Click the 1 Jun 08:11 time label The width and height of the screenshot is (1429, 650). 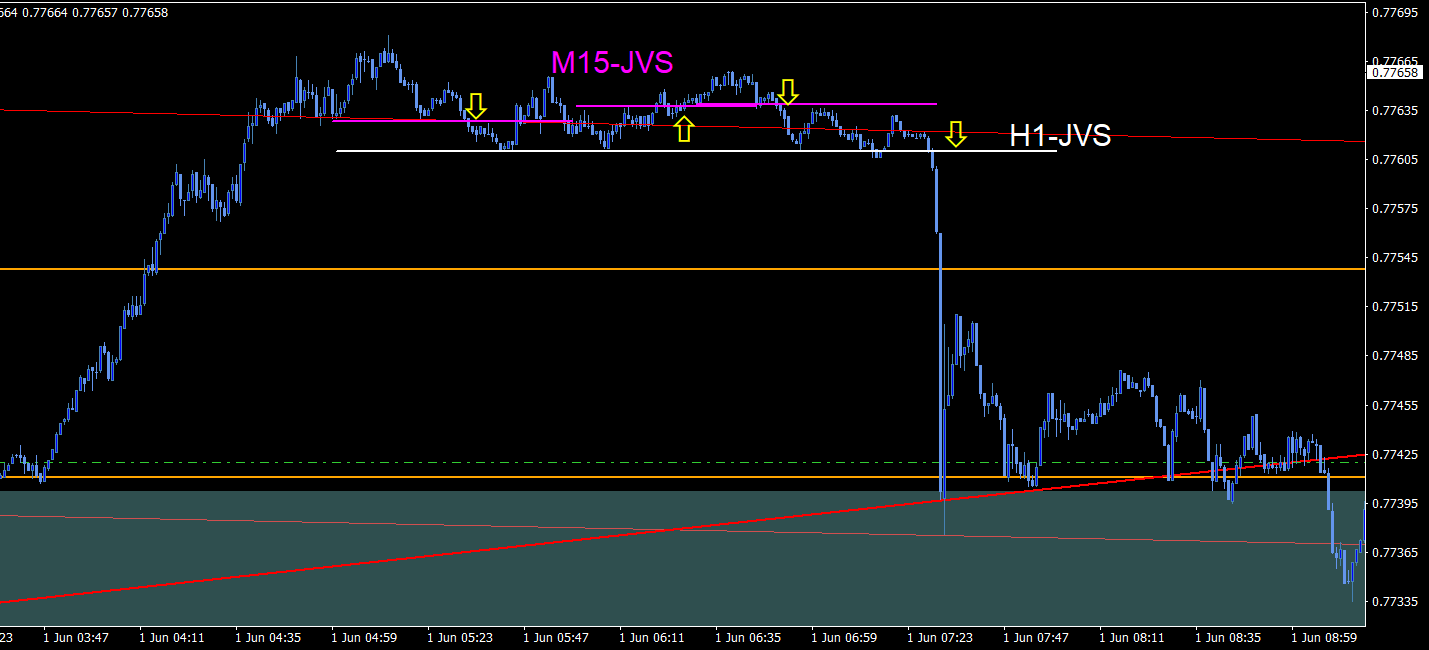[x=1132, y=637]
